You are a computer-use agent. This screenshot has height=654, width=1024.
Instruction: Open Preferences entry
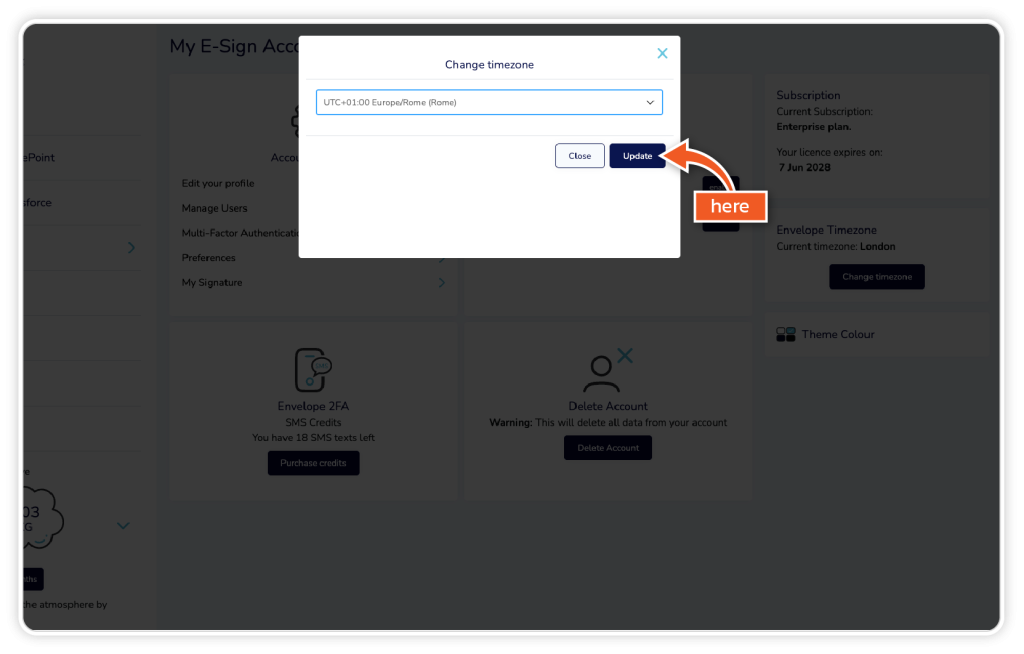(x=208, y=258)
